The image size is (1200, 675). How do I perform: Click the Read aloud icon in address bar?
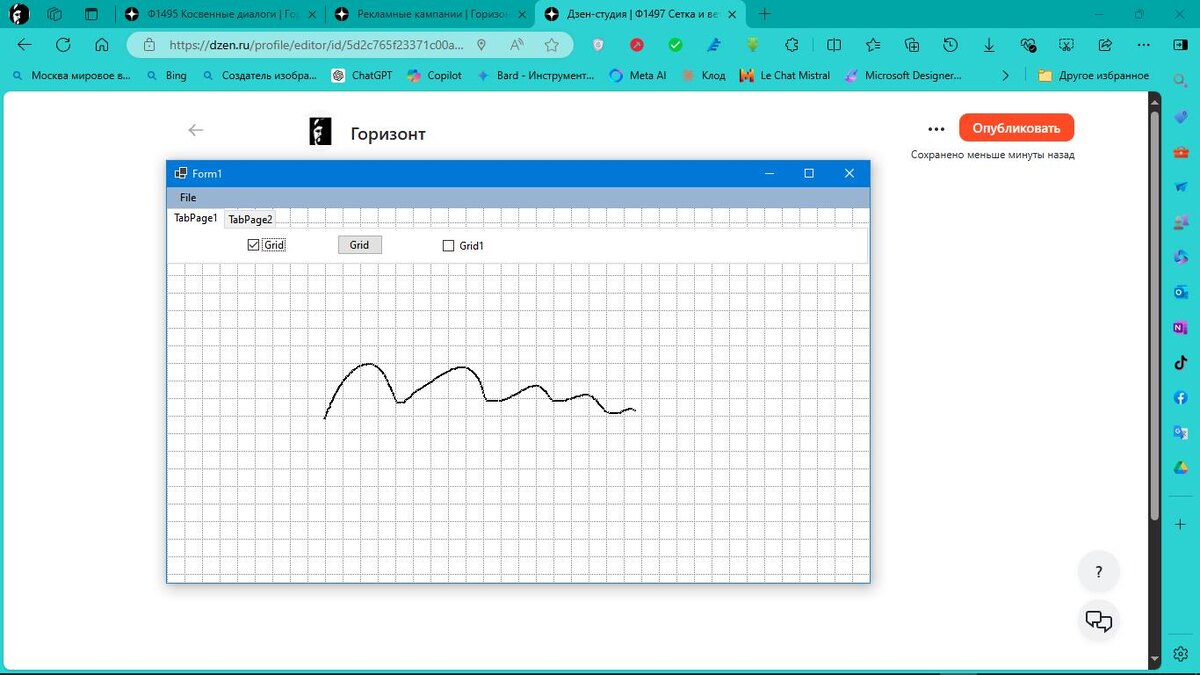[517, 45]
